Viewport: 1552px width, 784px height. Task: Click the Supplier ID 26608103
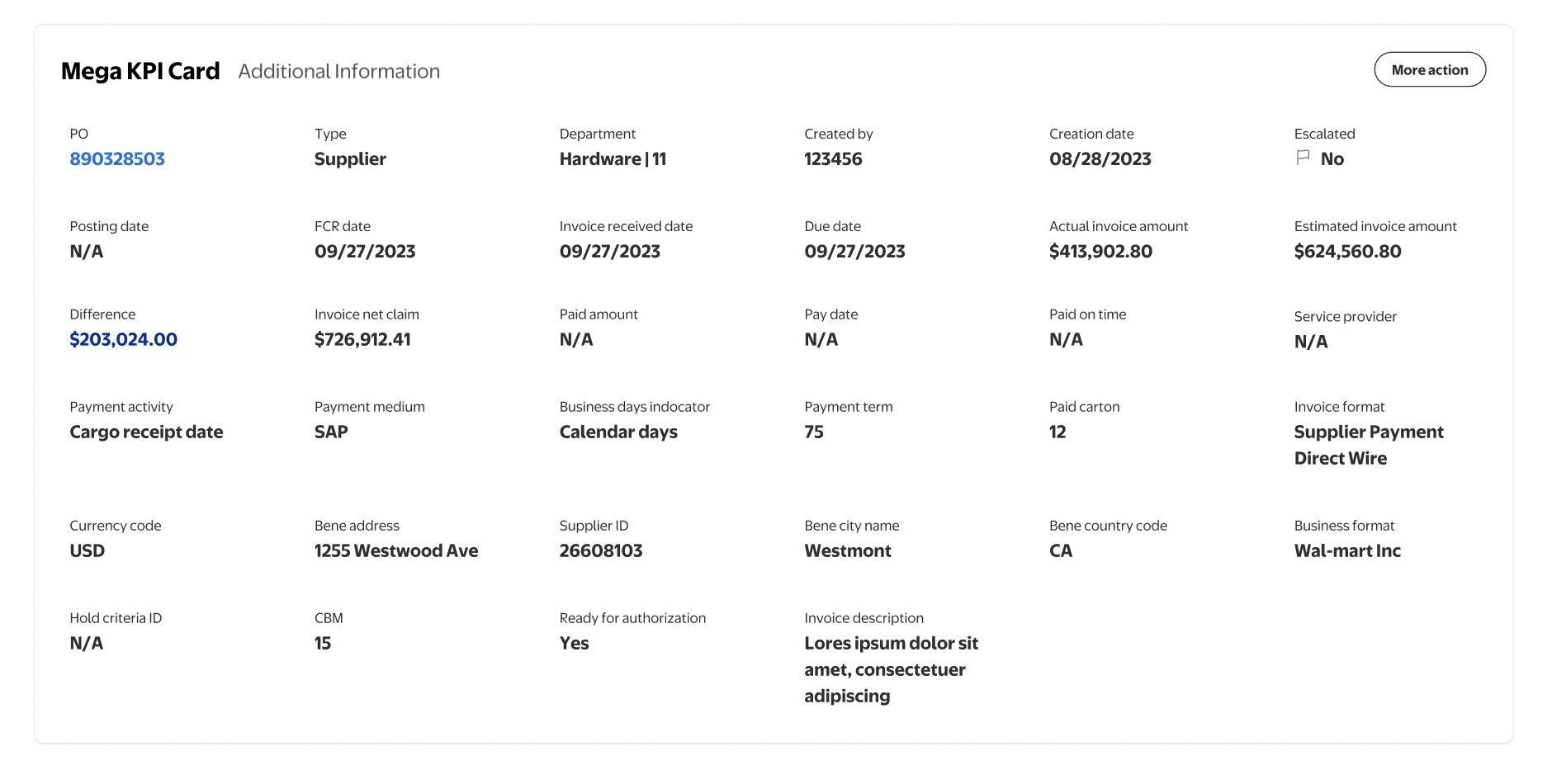tap(600, 551)
